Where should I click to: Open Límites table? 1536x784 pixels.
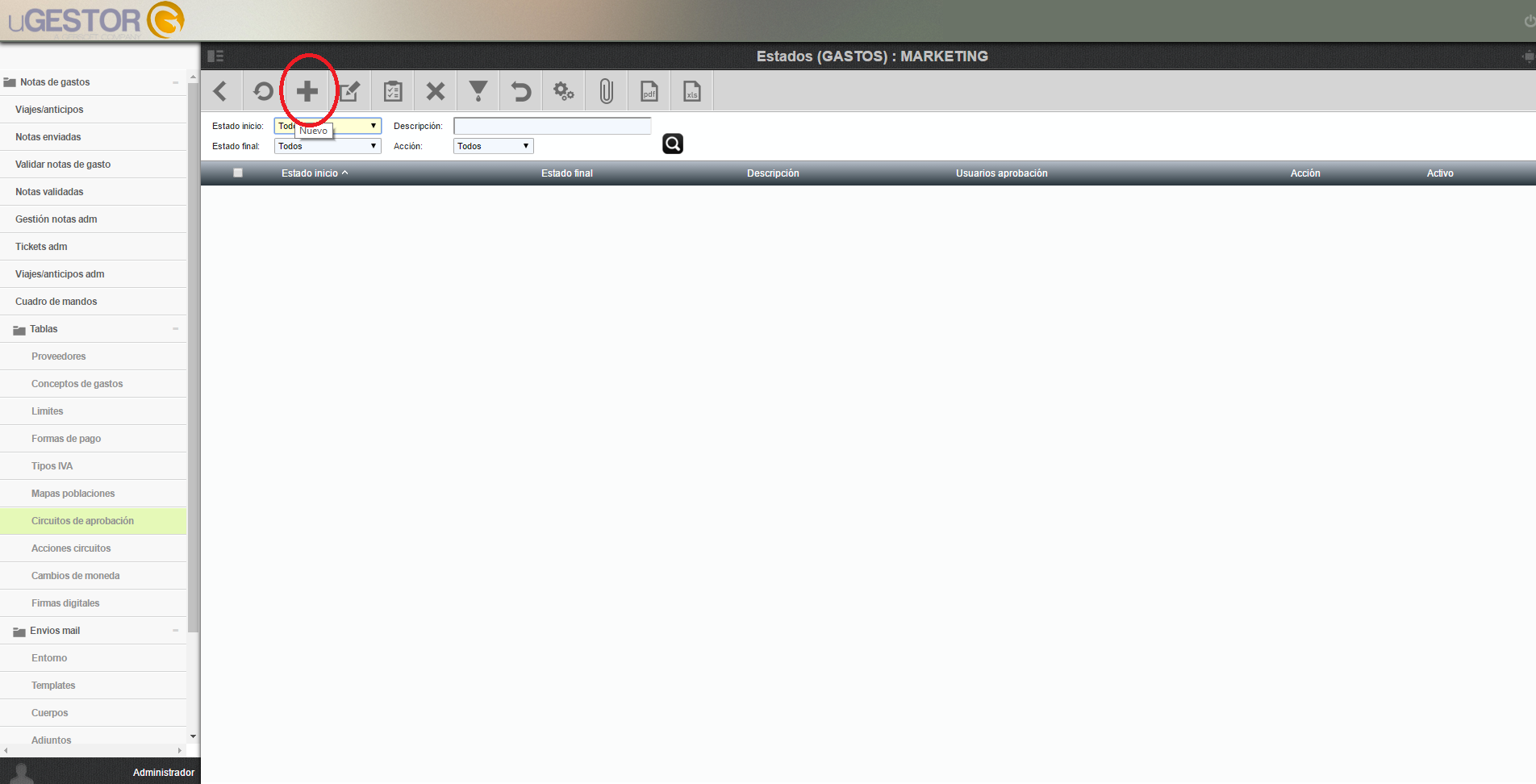[94, 411]
